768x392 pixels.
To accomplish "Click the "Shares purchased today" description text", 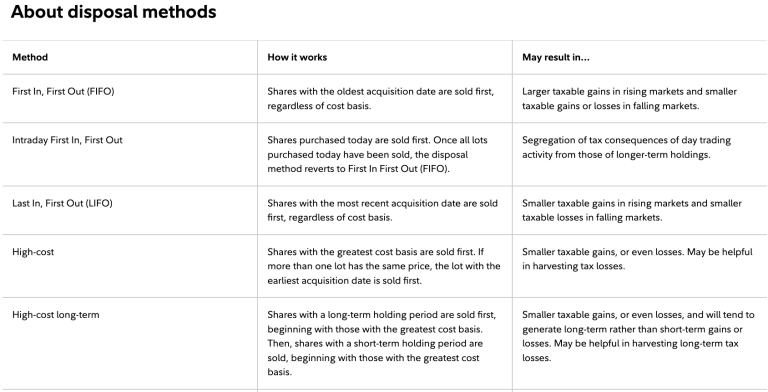I will [x=377, y=154].
